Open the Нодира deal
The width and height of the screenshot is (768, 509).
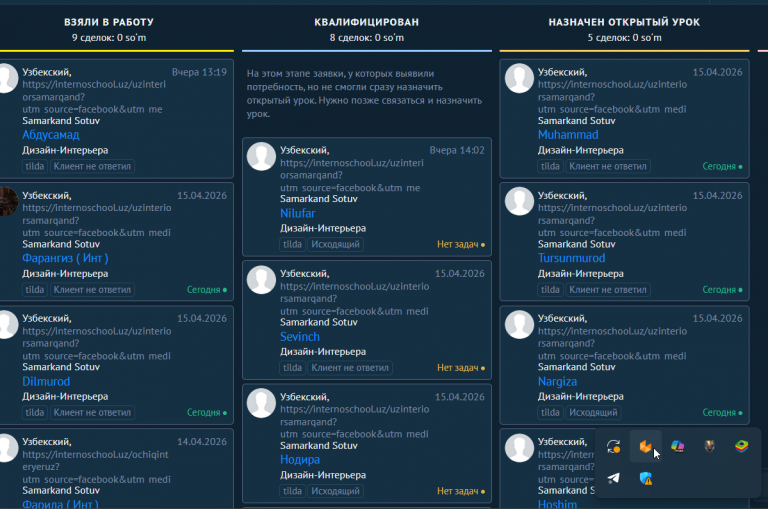300,460
